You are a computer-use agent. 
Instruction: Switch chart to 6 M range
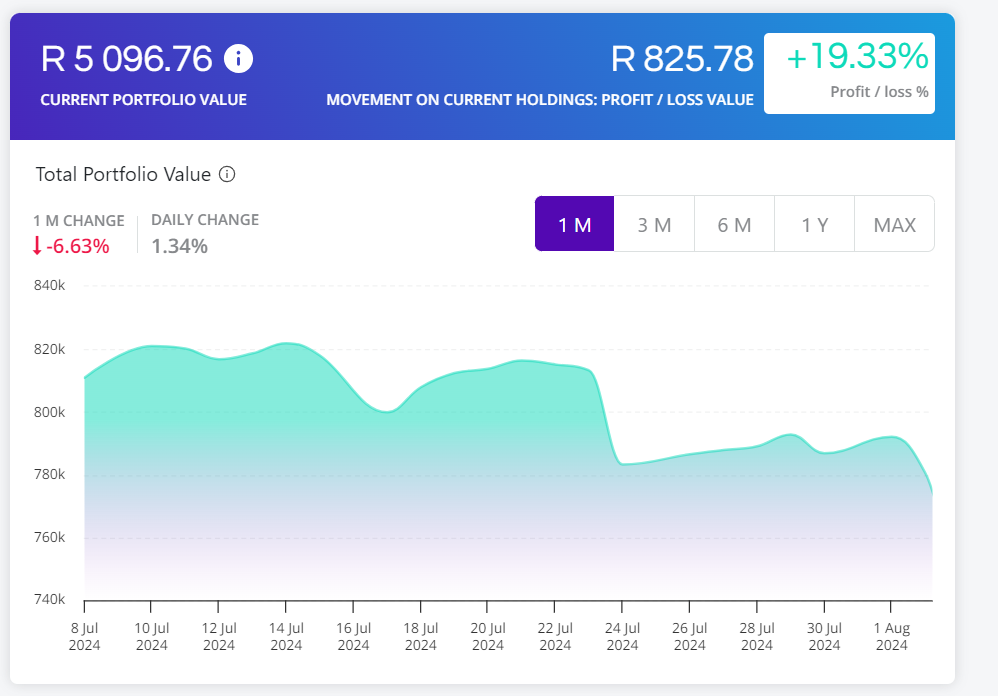pos(734,224)
